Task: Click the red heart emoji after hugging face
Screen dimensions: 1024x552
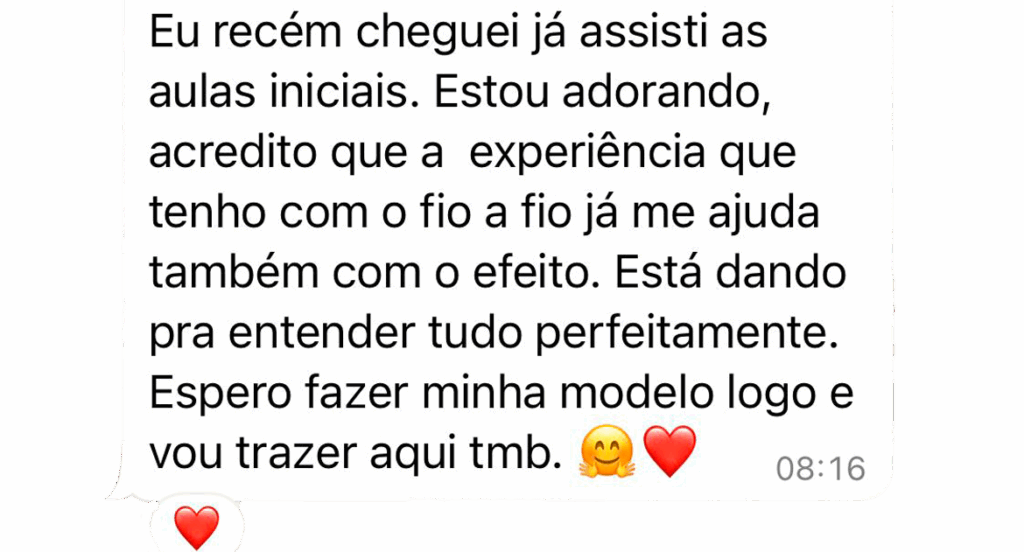Action: coord(669,451)
